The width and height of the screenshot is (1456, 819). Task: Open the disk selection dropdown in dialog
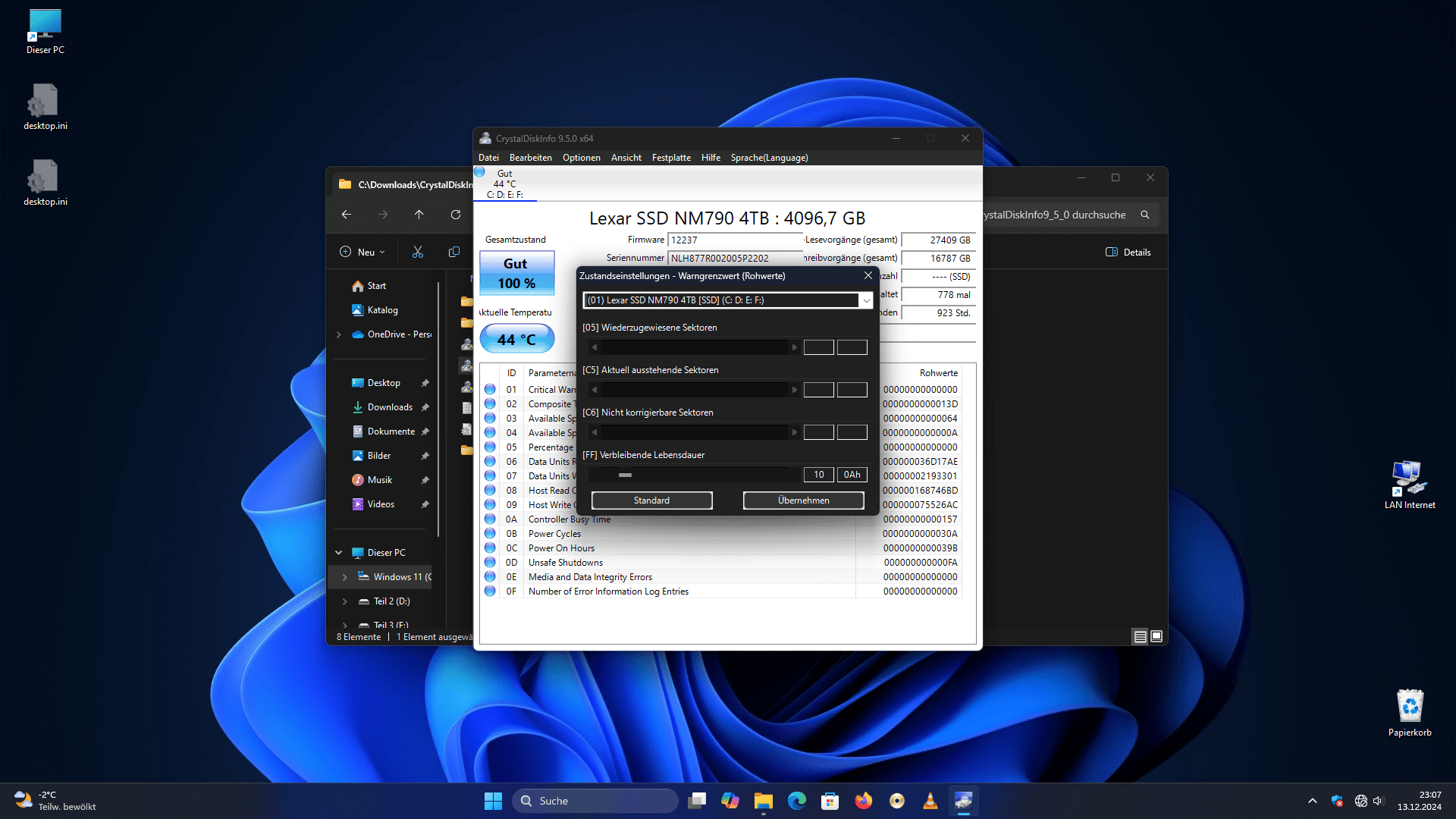(x=866, y=300)
